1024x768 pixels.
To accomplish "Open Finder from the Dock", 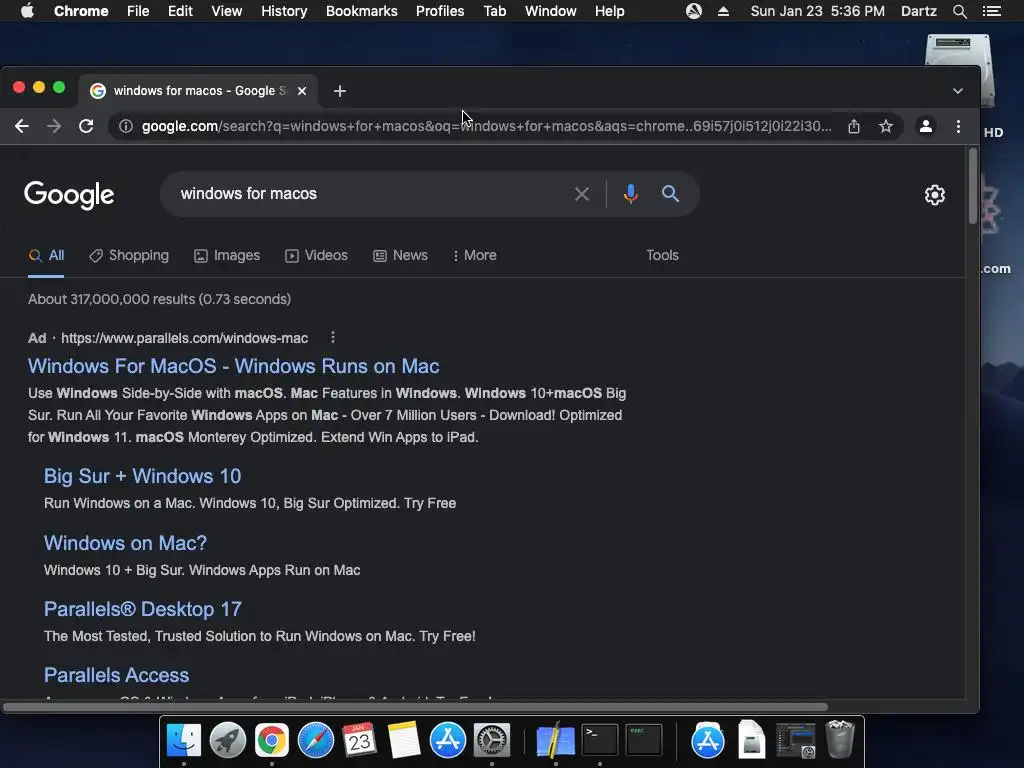I will pos(184,740).
